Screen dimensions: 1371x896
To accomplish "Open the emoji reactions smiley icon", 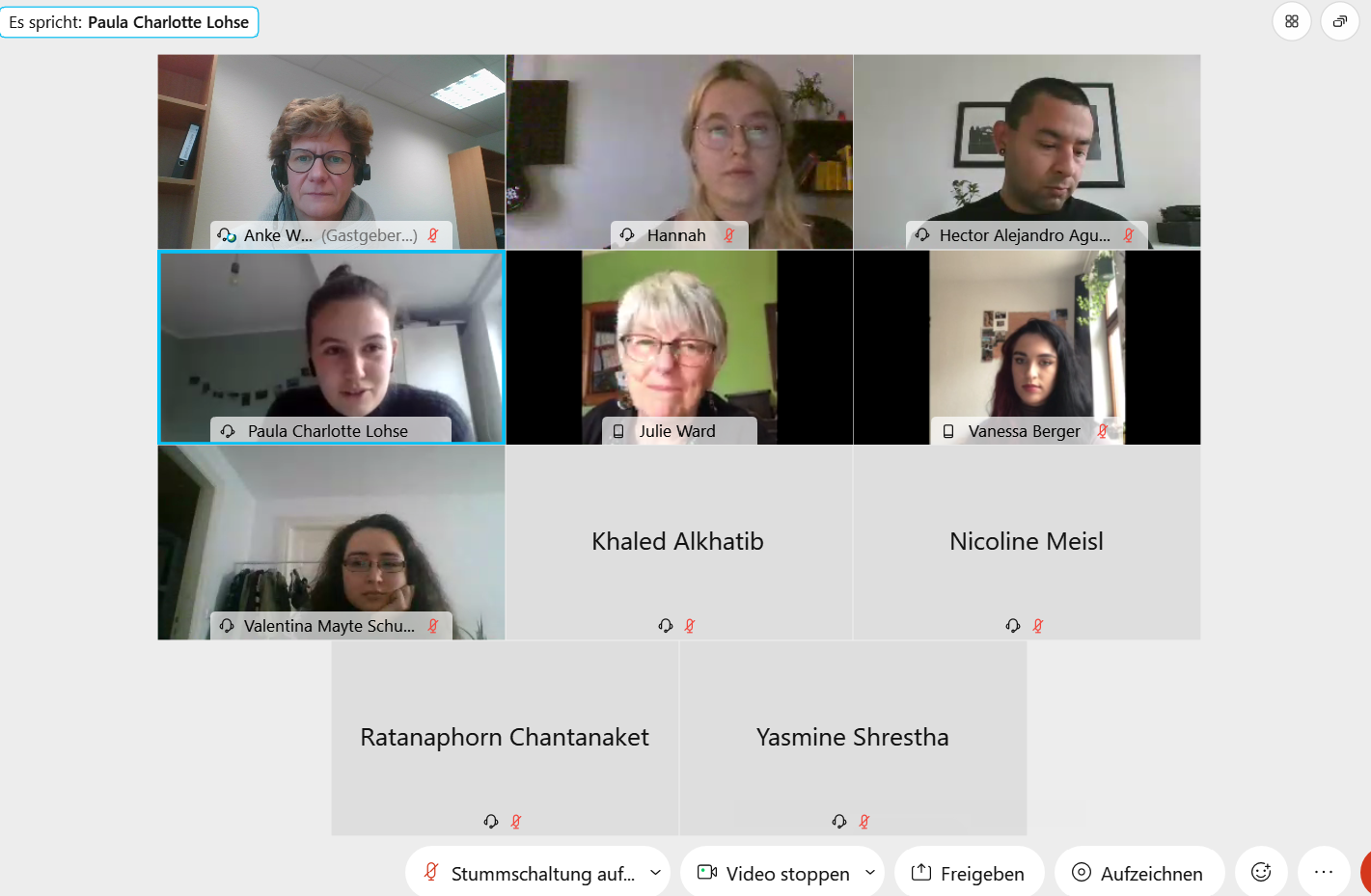I will pyautogui.click(x=1261, y=872).
